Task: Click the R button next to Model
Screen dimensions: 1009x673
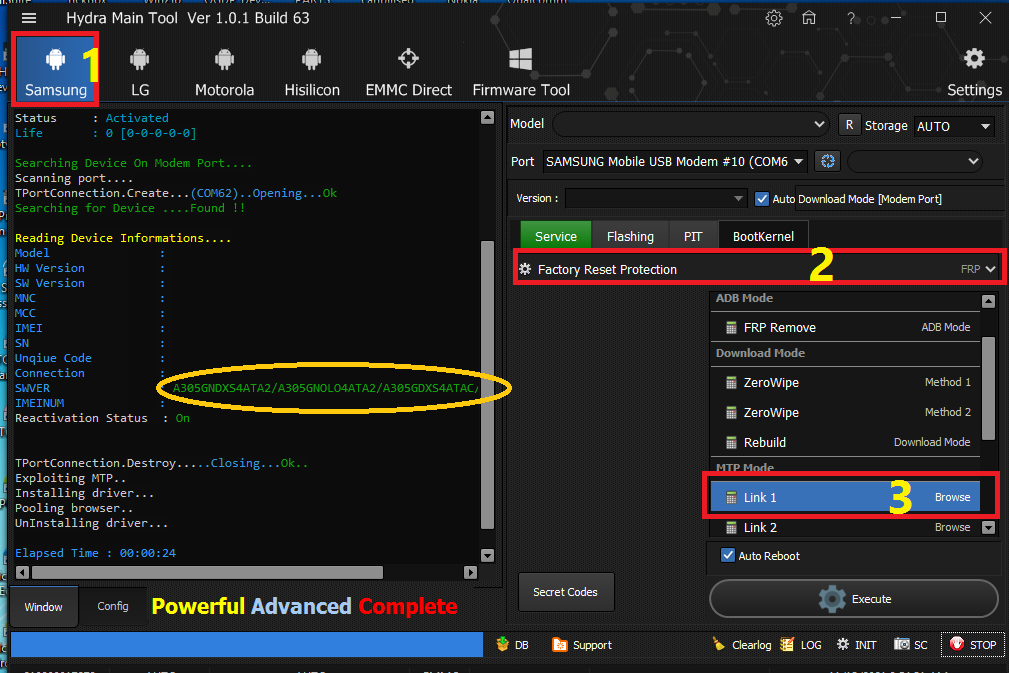Action: (x=849, y=125)
